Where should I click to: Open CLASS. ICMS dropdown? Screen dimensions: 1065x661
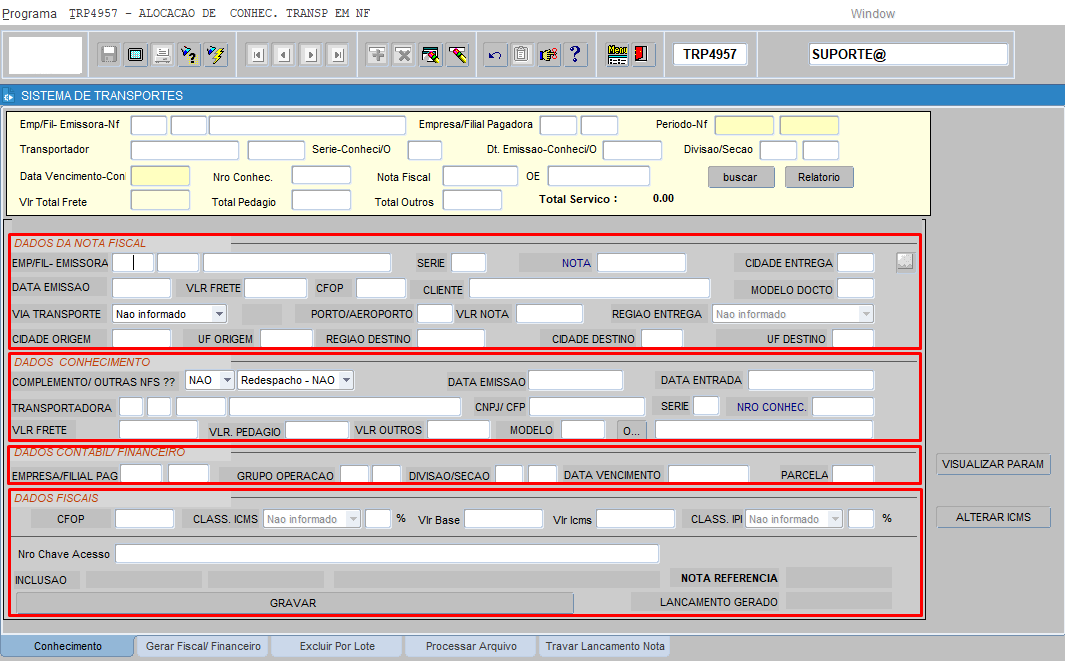click(x=353, y=519)
